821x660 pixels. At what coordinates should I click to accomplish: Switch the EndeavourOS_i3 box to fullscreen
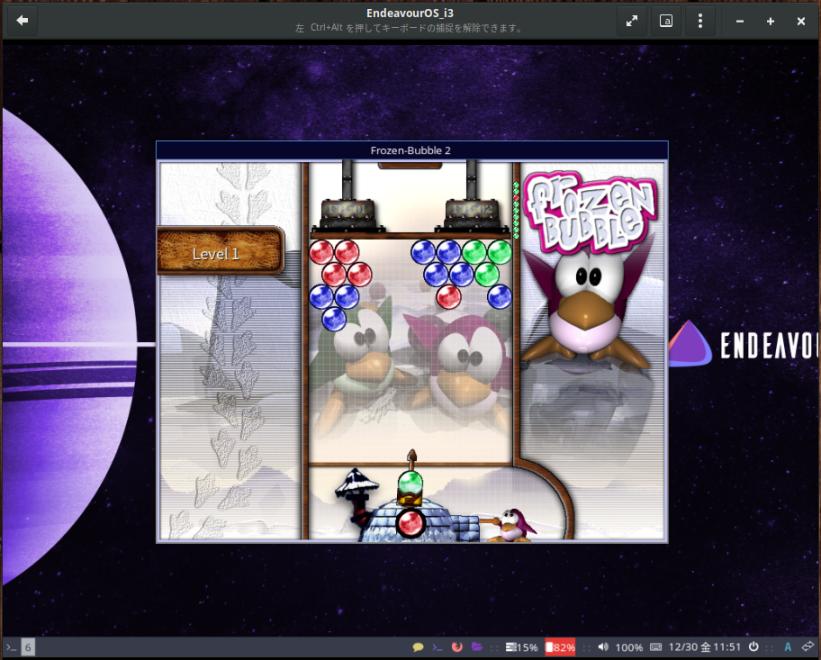tap(632, 21)
